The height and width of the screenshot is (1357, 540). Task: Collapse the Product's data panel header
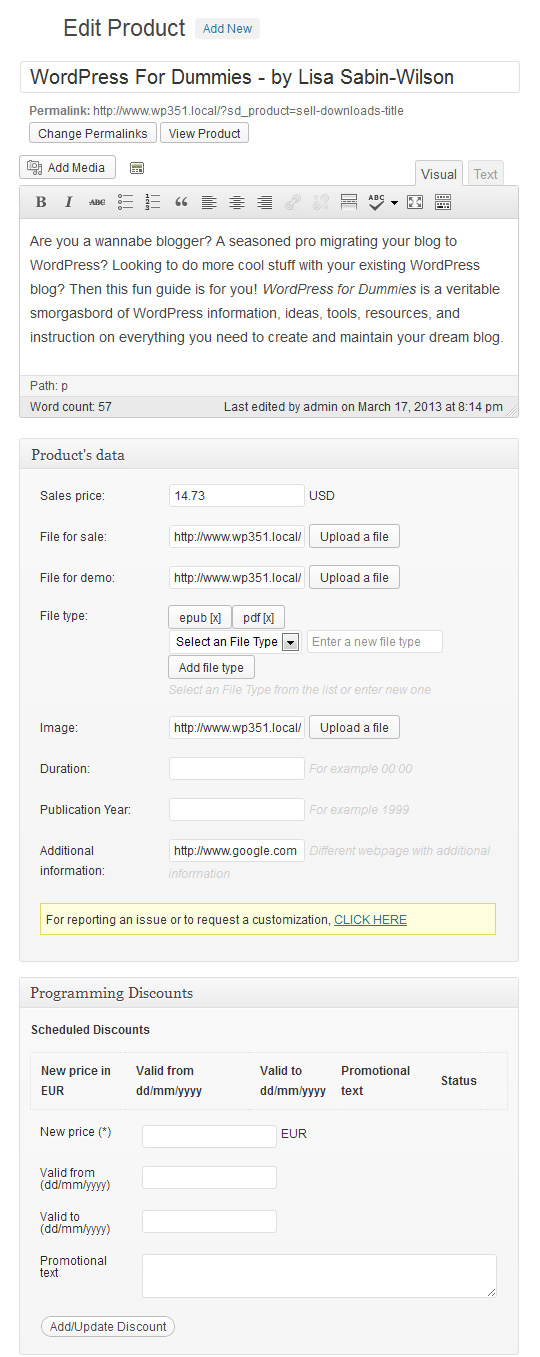pyautogui.click(x=269, y=454)
